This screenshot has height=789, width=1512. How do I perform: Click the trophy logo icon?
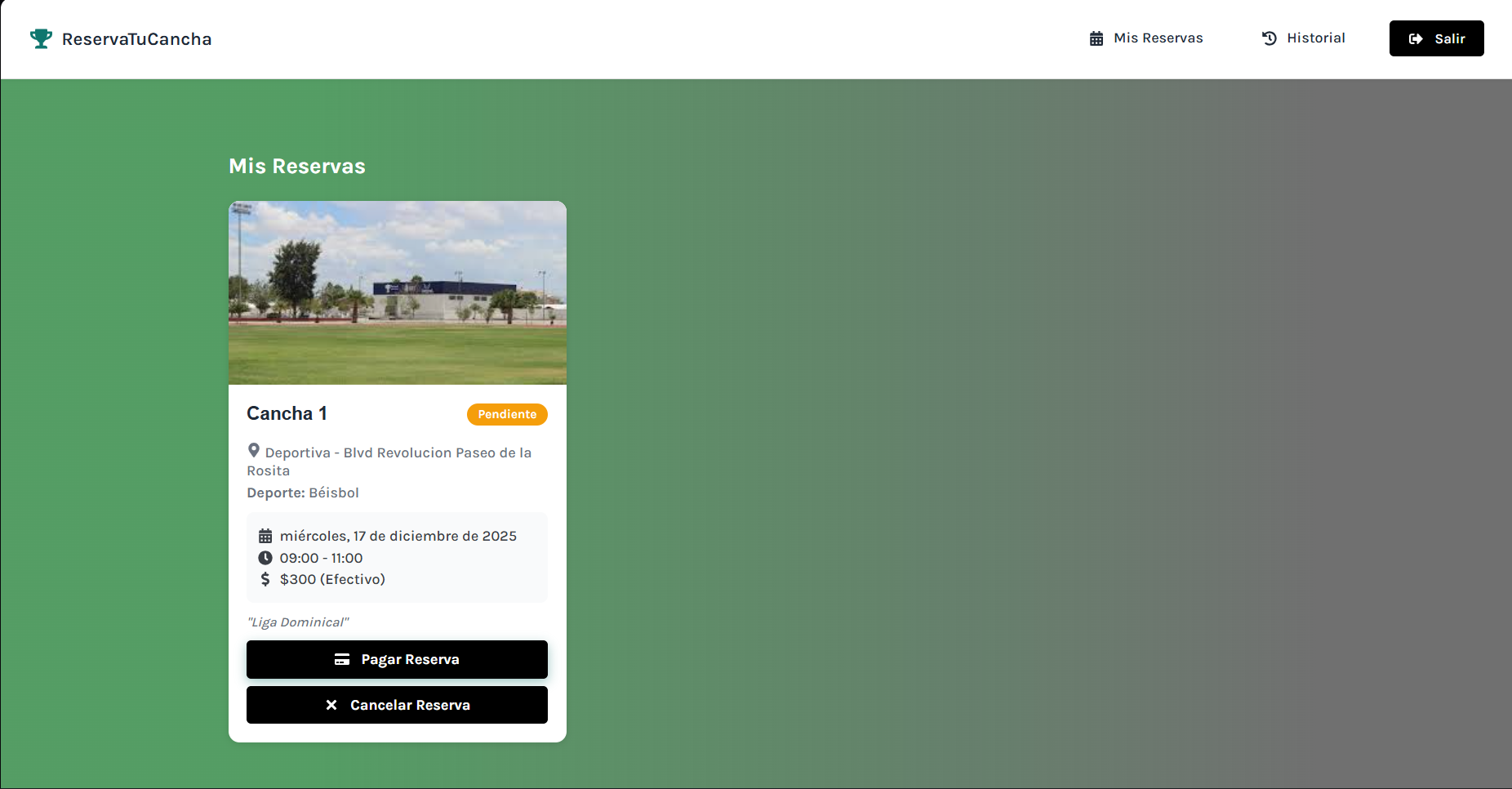41,38
